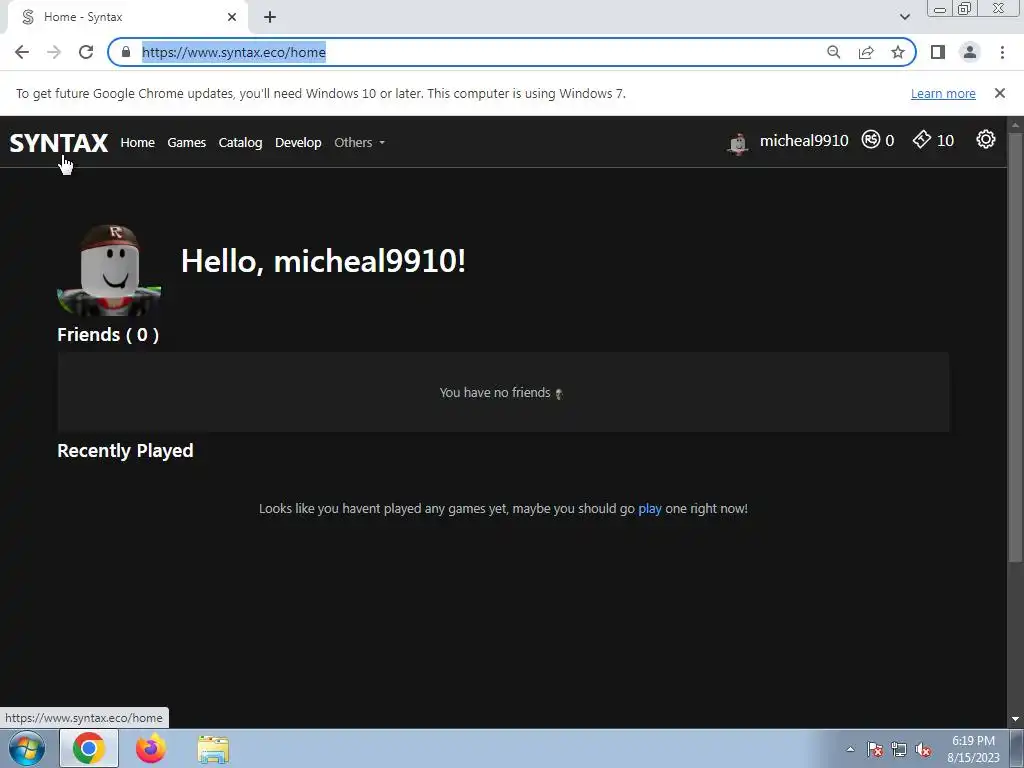Open the Develop page

(298, 142)
